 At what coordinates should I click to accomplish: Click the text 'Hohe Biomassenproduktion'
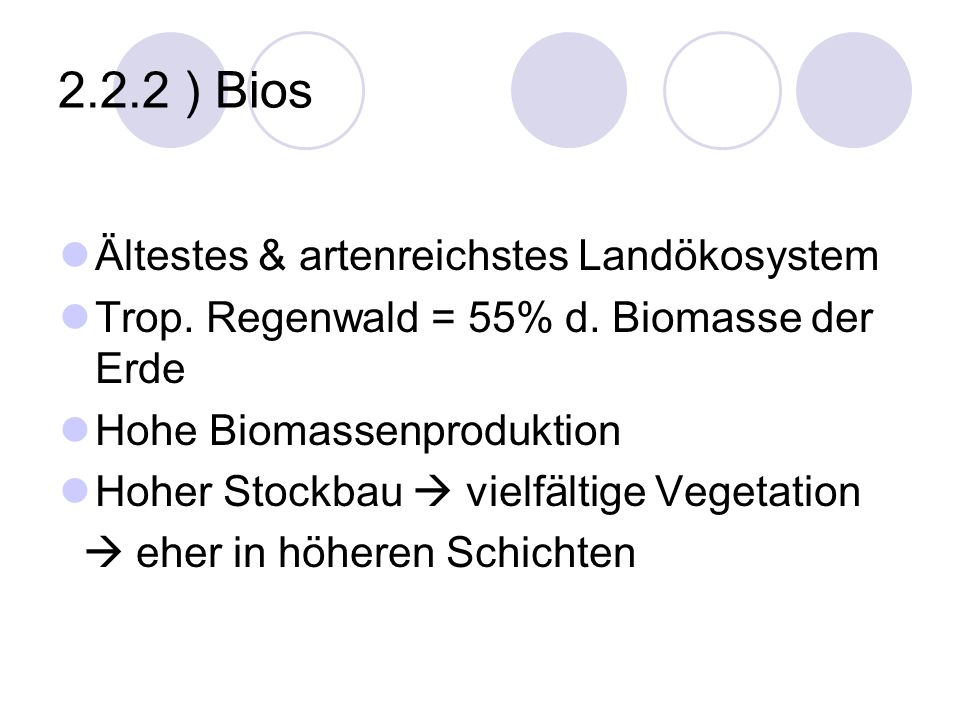click(358, 432)
